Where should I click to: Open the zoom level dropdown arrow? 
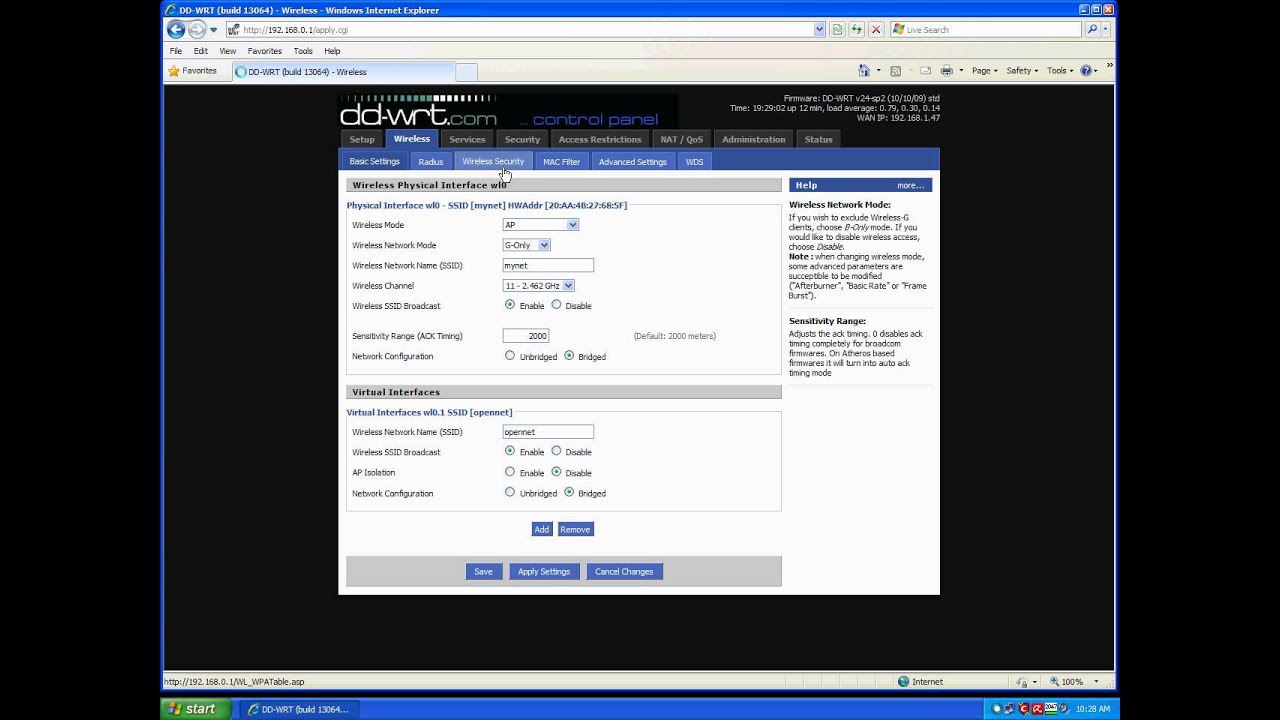coord(1096,682)
